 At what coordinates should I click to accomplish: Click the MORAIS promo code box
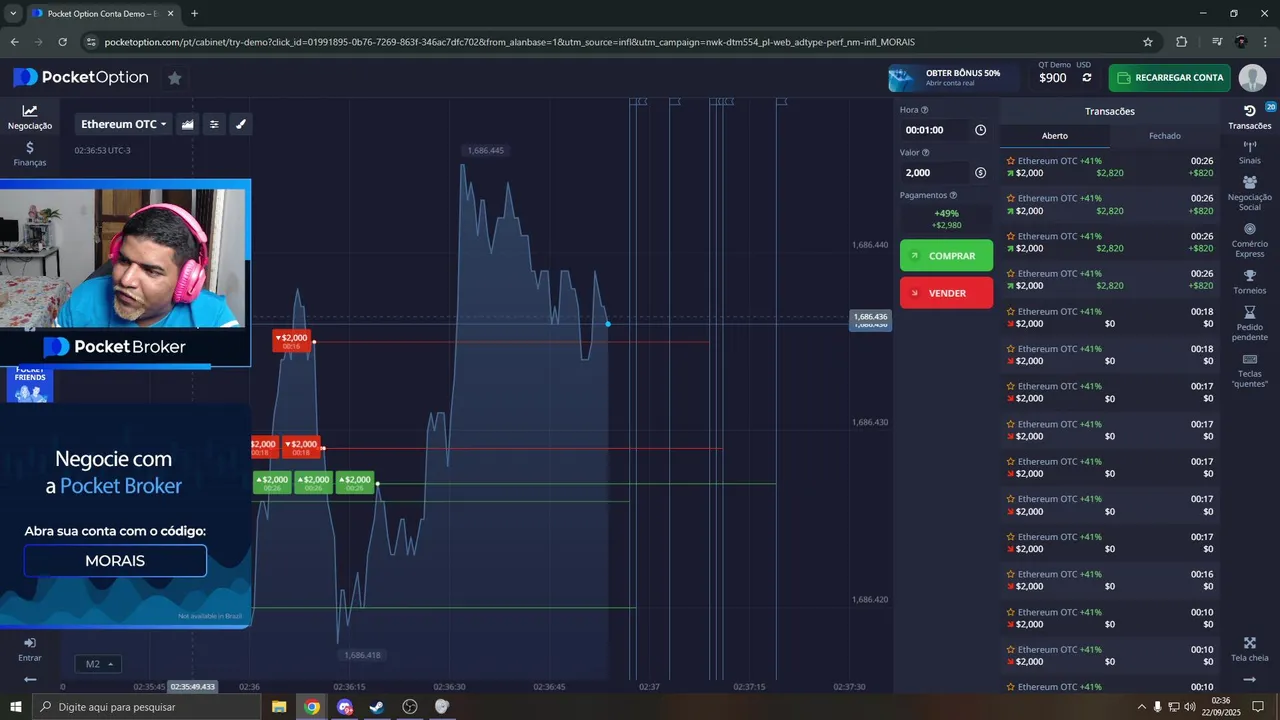pos(115,561)
